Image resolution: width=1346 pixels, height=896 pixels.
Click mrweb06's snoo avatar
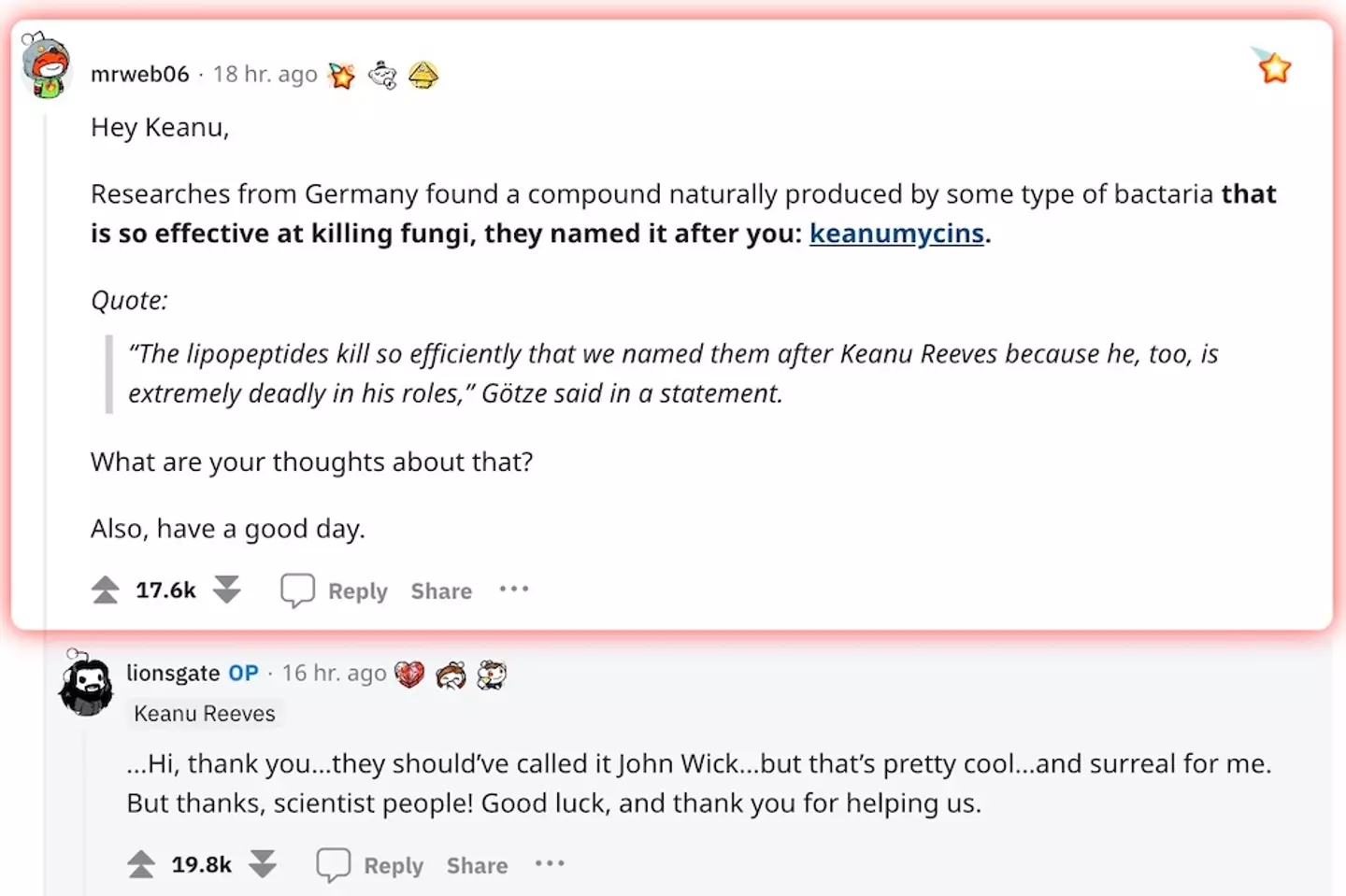pos(46,65)
